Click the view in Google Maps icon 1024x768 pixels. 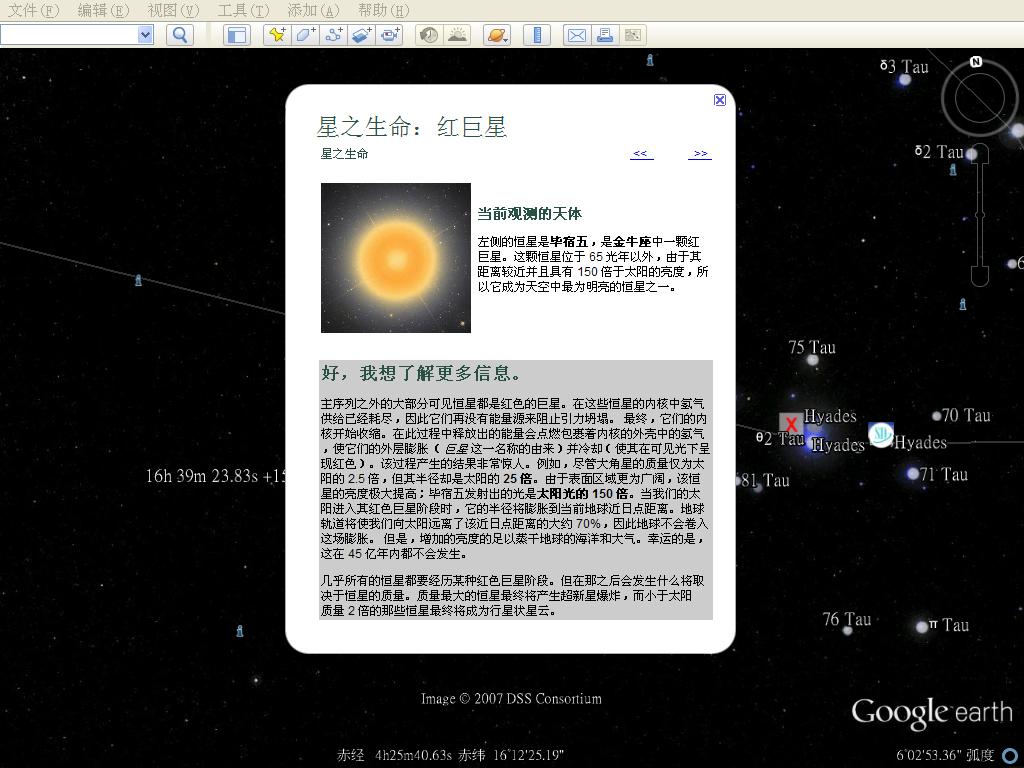632,35
